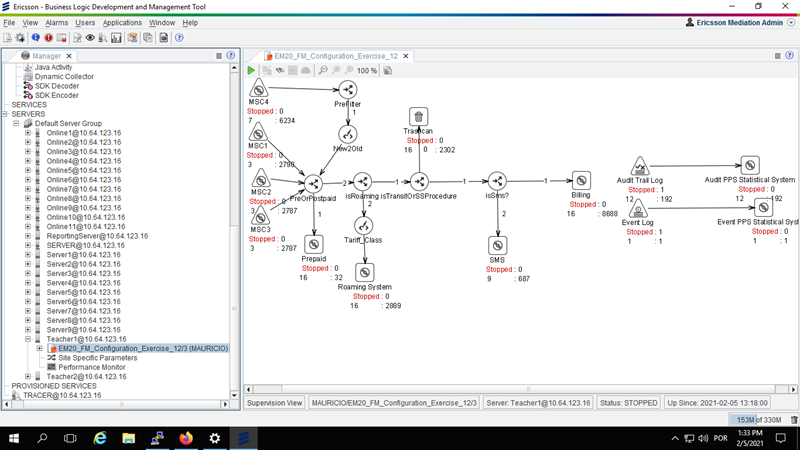
Task: Open the File menu
Action: pos(9,23)
